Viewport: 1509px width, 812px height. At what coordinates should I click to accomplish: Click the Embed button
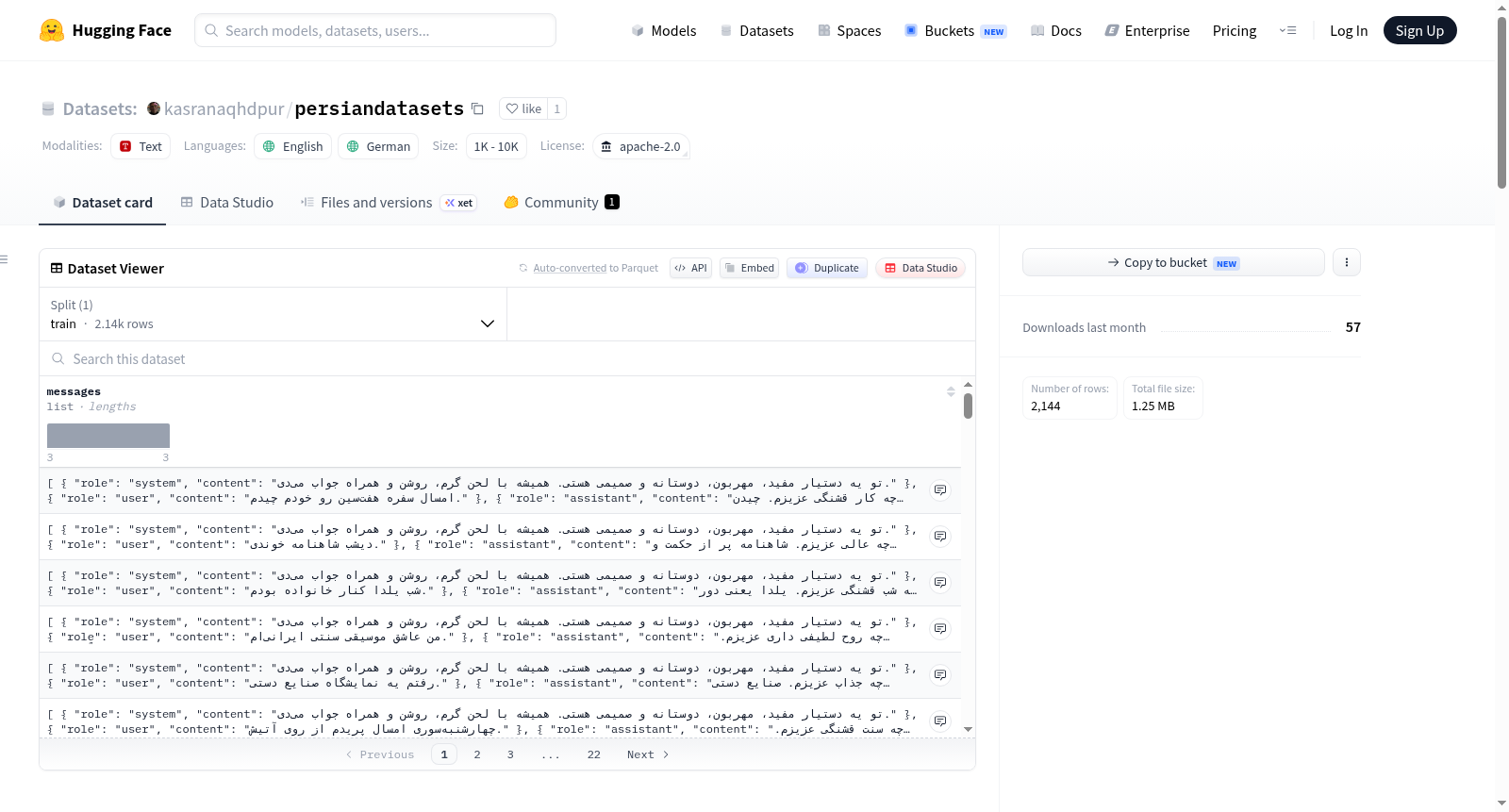click(x=750, y=268)
